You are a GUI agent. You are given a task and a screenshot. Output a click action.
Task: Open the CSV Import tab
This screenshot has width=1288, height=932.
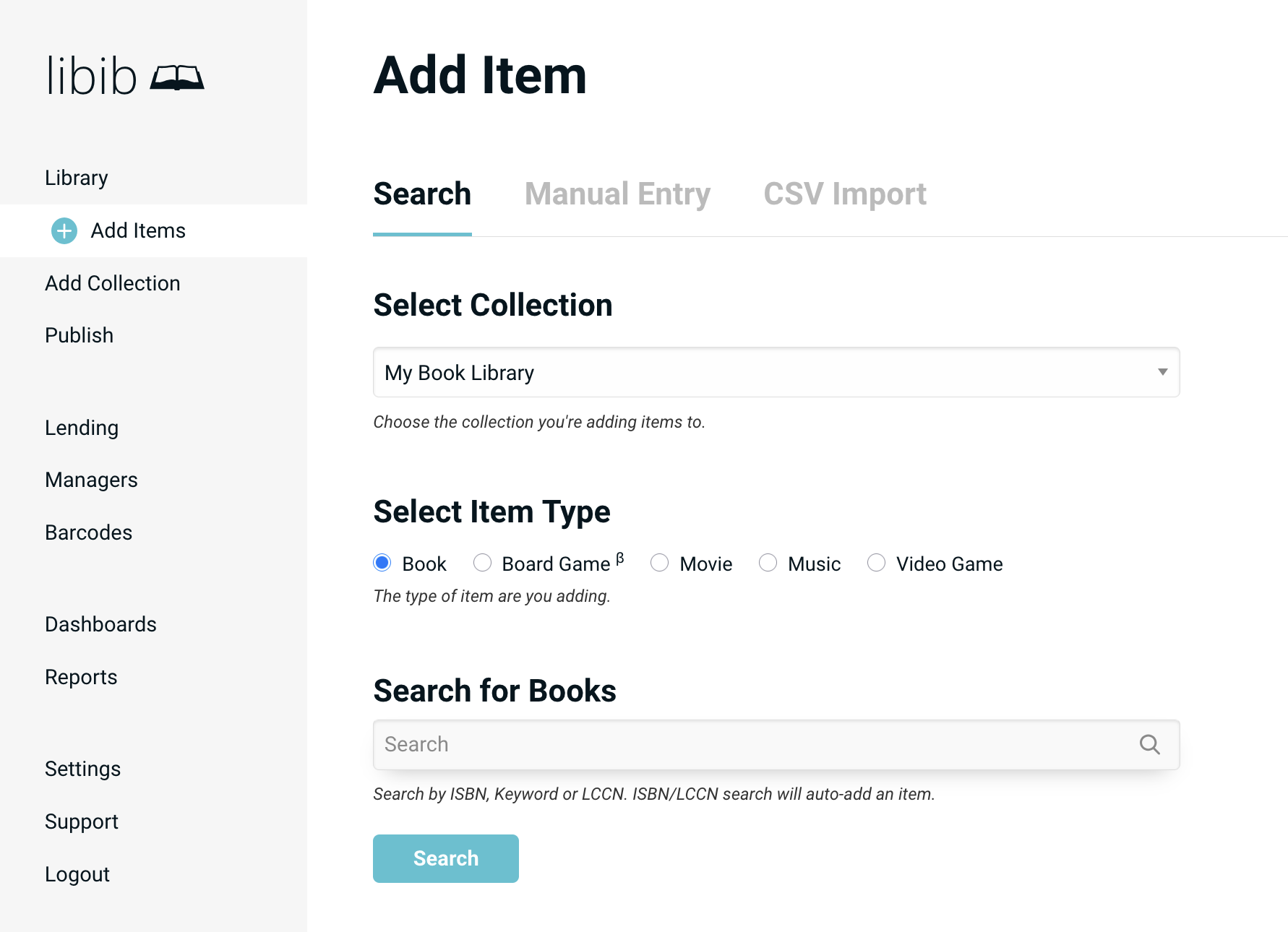844,194
